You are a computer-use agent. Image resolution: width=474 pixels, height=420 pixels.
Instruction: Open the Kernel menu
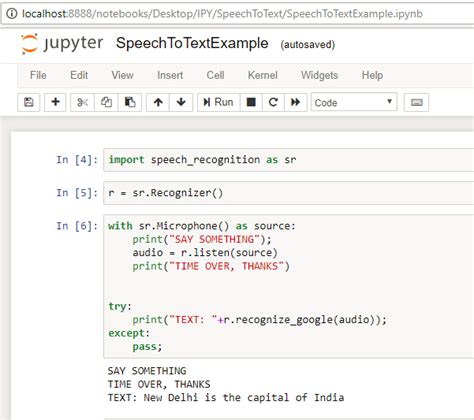click(x=263, y=75)
